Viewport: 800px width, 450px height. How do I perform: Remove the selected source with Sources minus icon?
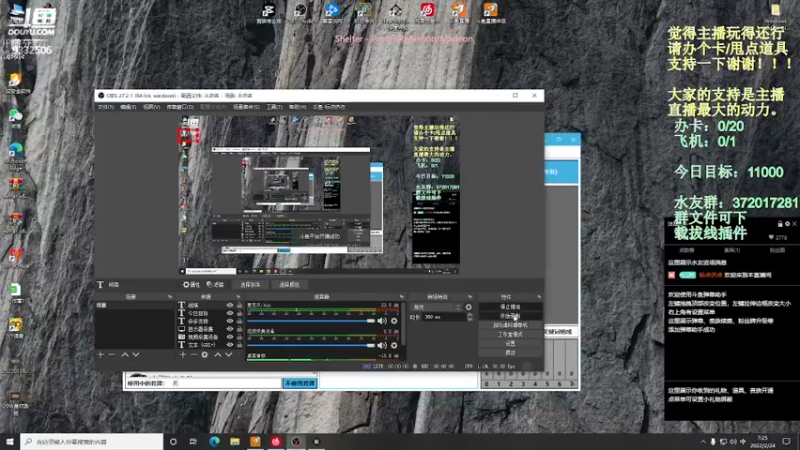[x=193, y=355]
